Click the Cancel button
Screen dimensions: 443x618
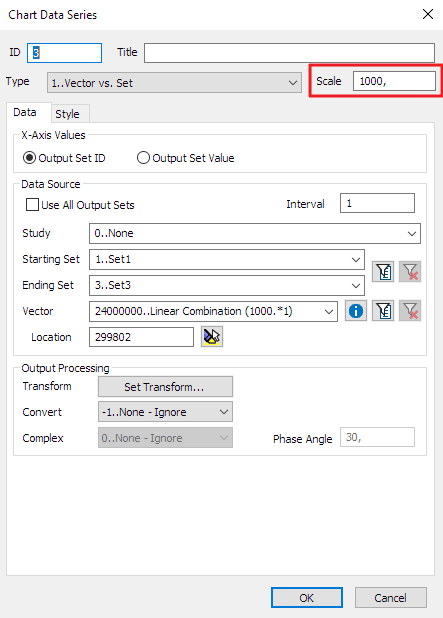point(391,598)
